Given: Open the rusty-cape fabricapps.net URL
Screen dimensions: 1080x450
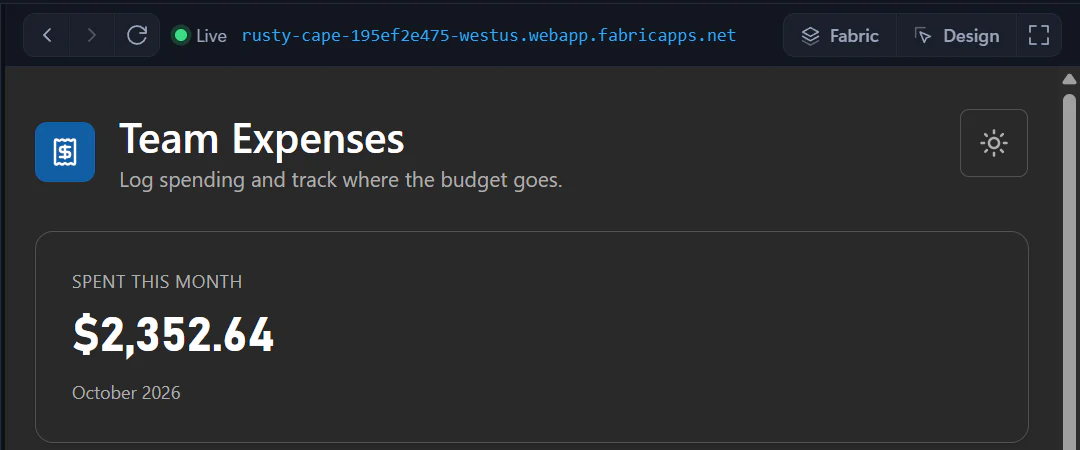Looking at the screenshot, I should tap(489, 35).
